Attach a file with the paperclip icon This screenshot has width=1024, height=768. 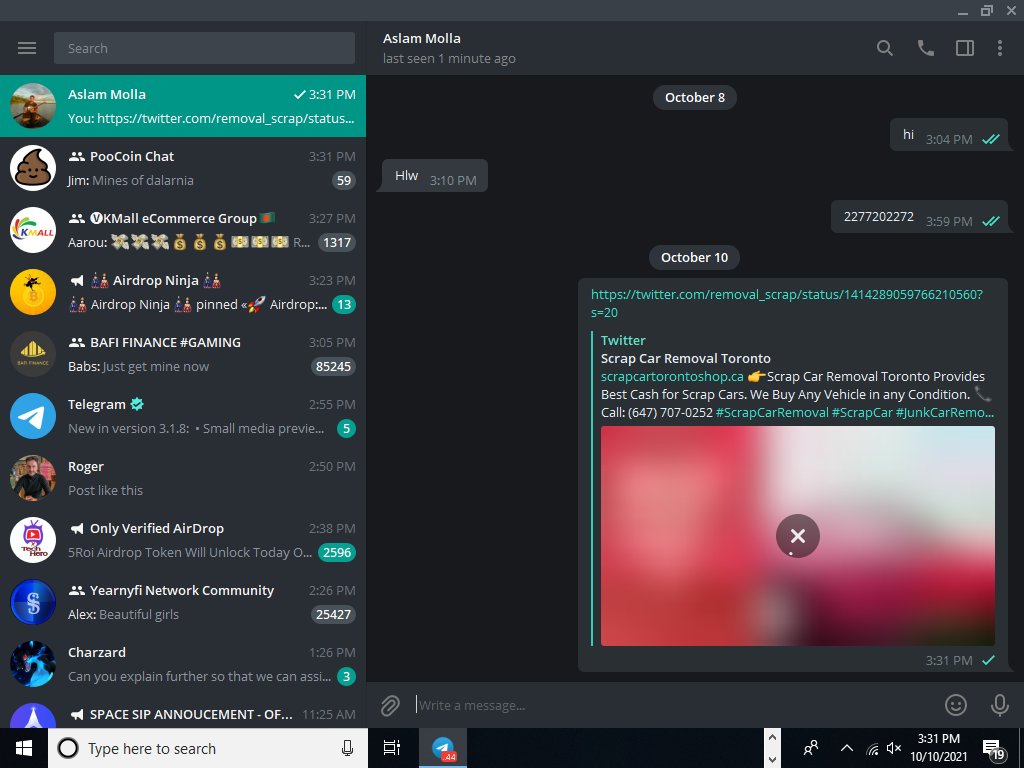[x=390, y=705]
